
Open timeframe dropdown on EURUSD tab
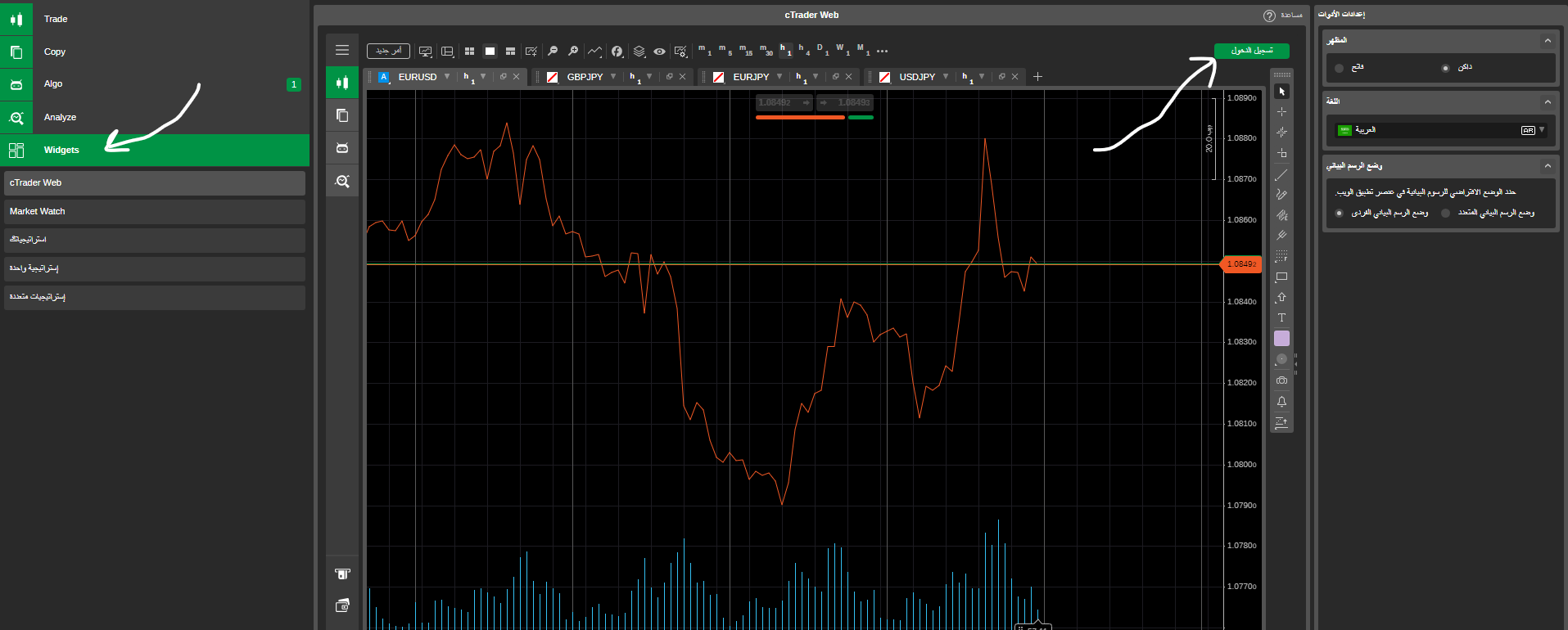483,76
